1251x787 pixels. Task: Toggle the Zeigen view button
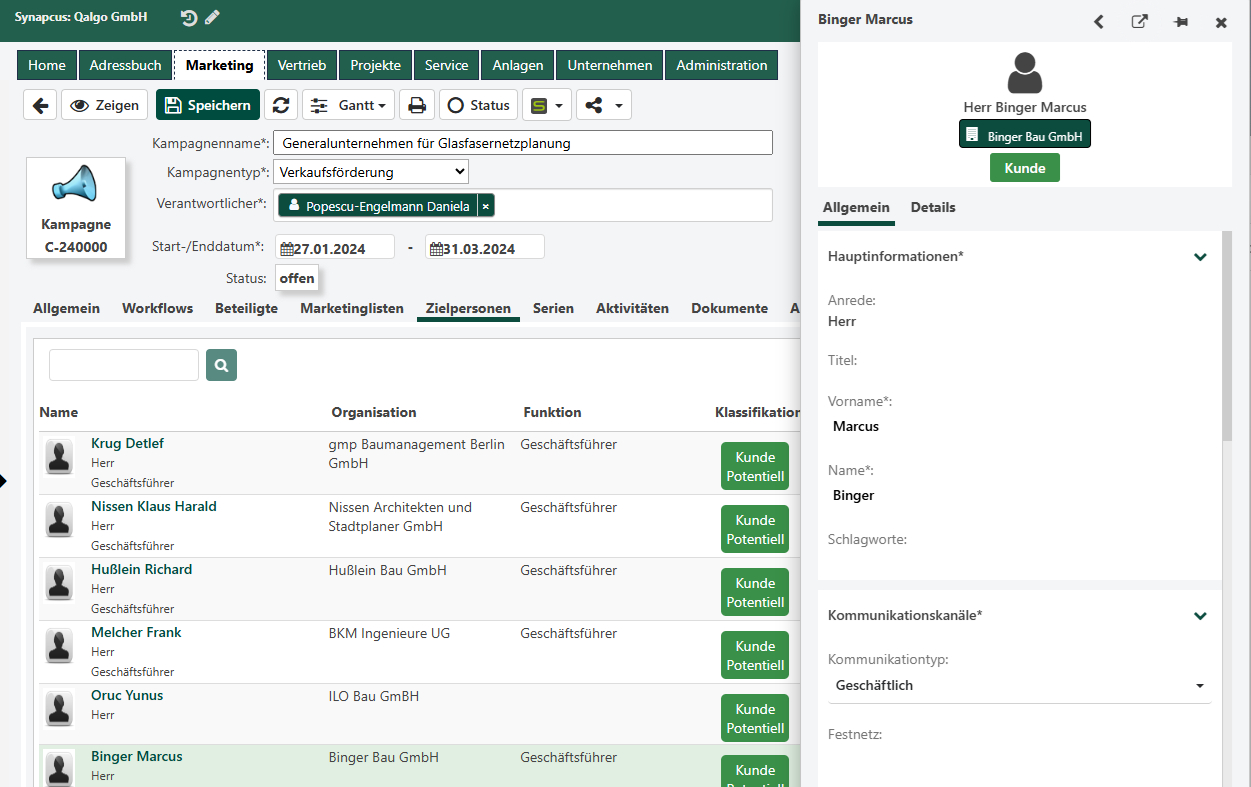point(105,105)
